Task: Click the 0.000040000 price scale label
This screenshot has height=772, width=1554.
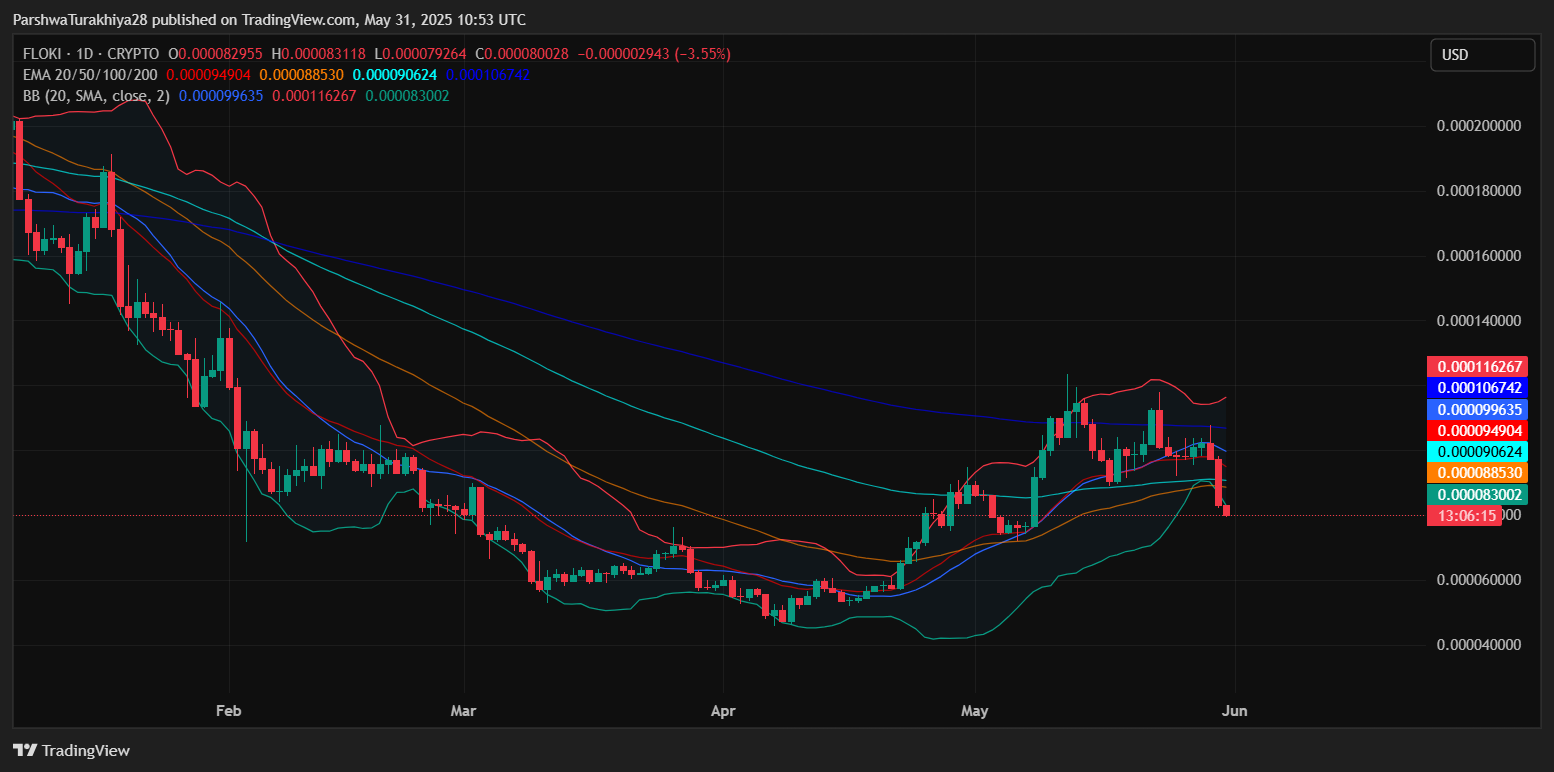Action: click(x=1478, y=645)
